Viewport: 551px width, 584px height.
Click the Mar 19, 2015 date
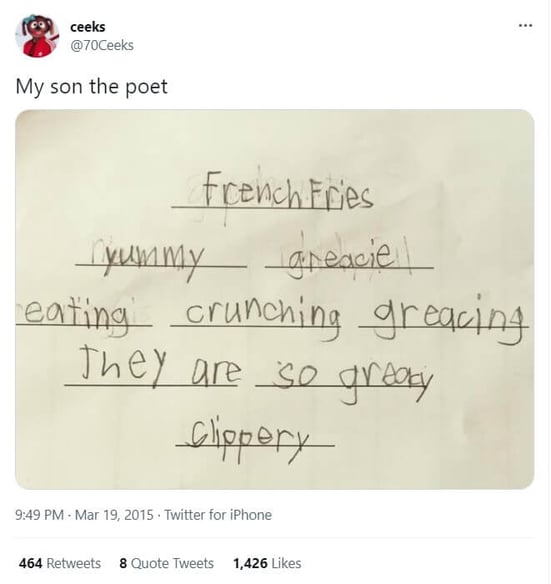coord(114,515)
